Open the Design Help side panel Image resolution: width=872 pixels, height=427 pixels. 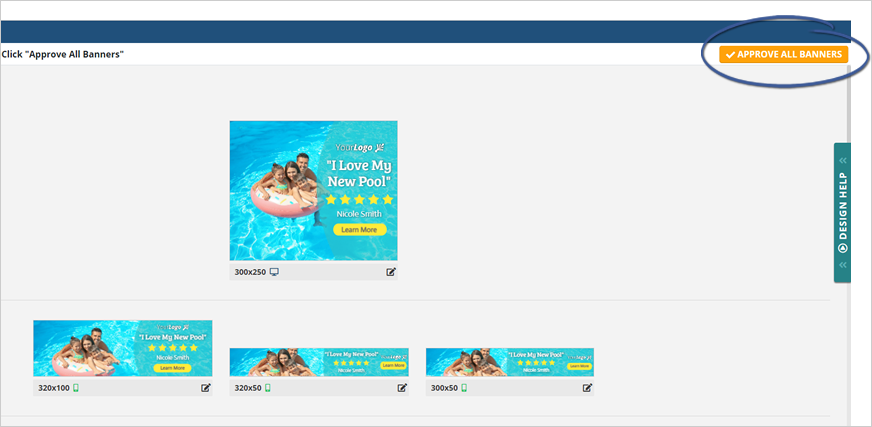842,212
